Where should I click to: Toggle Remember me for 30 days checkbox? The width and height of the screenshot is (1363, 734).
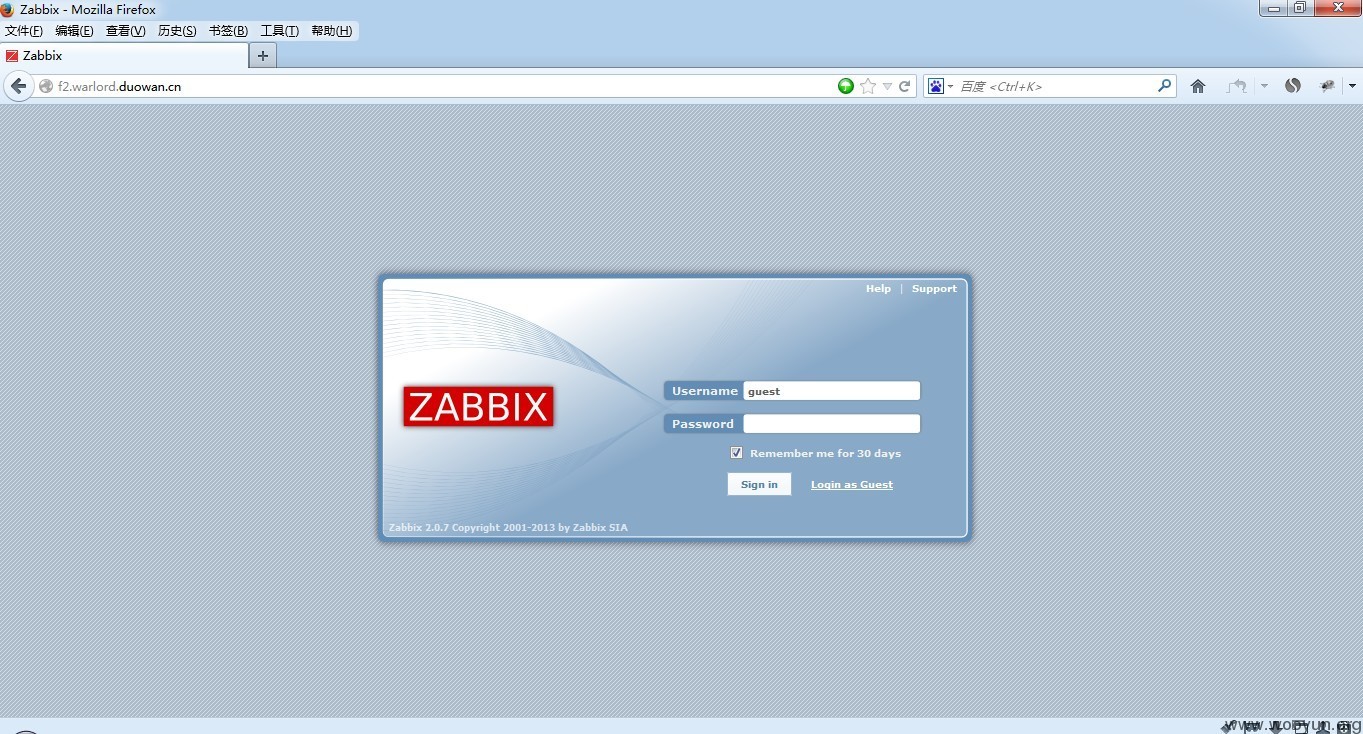coord(737,453)
